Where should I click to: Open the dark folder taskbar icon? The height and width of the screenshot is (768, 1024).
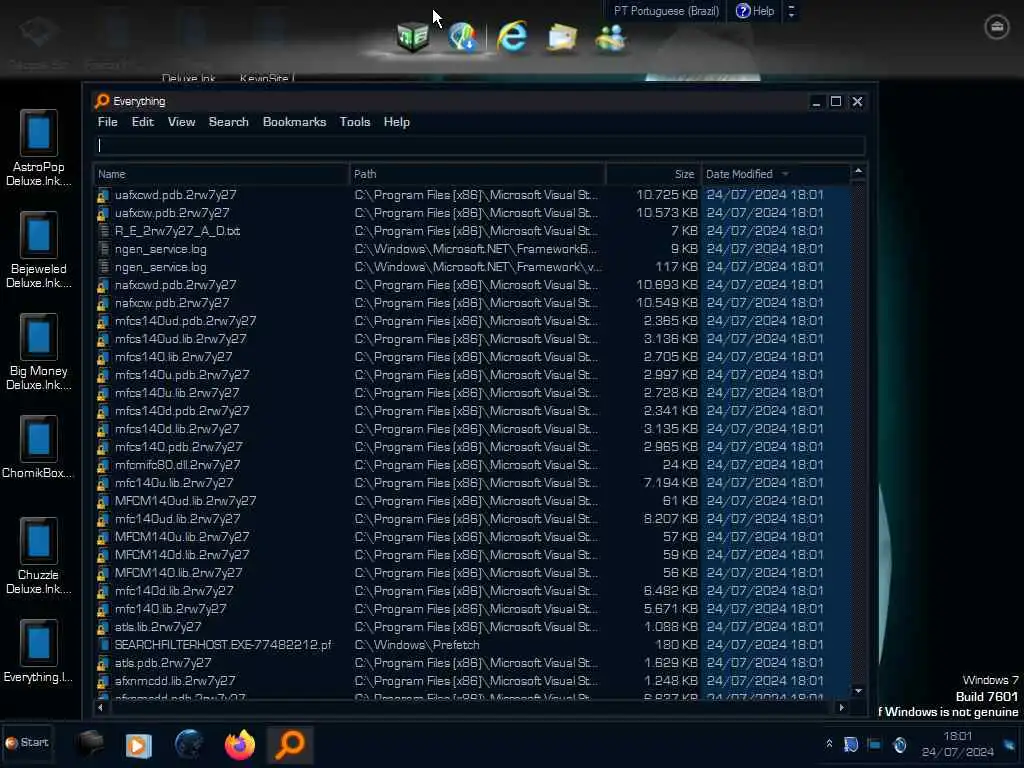pos(89,743)
